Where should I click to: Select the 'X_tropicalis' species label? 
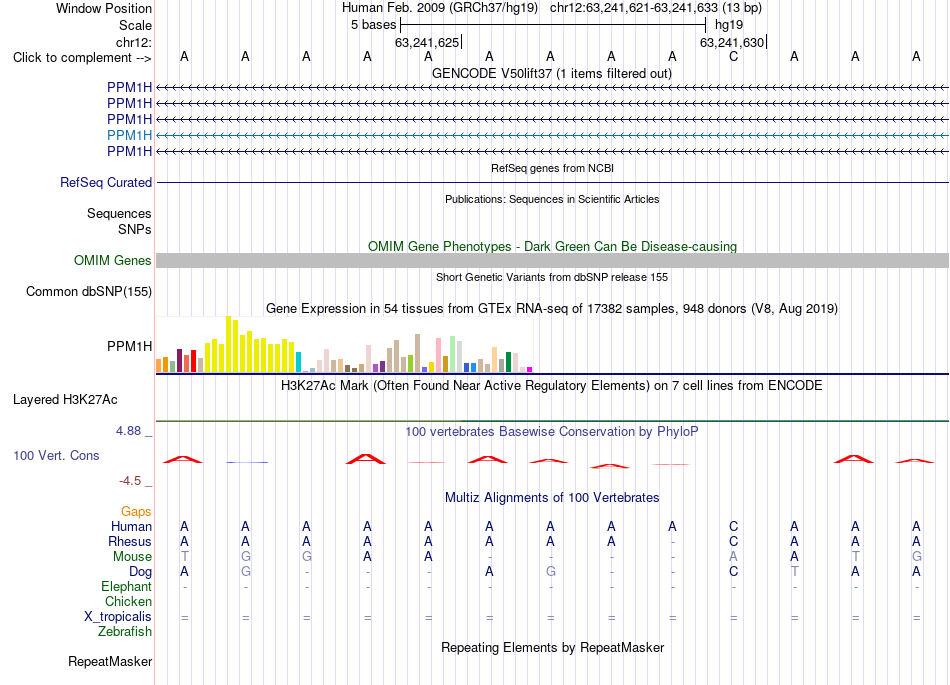click(118, 617)
